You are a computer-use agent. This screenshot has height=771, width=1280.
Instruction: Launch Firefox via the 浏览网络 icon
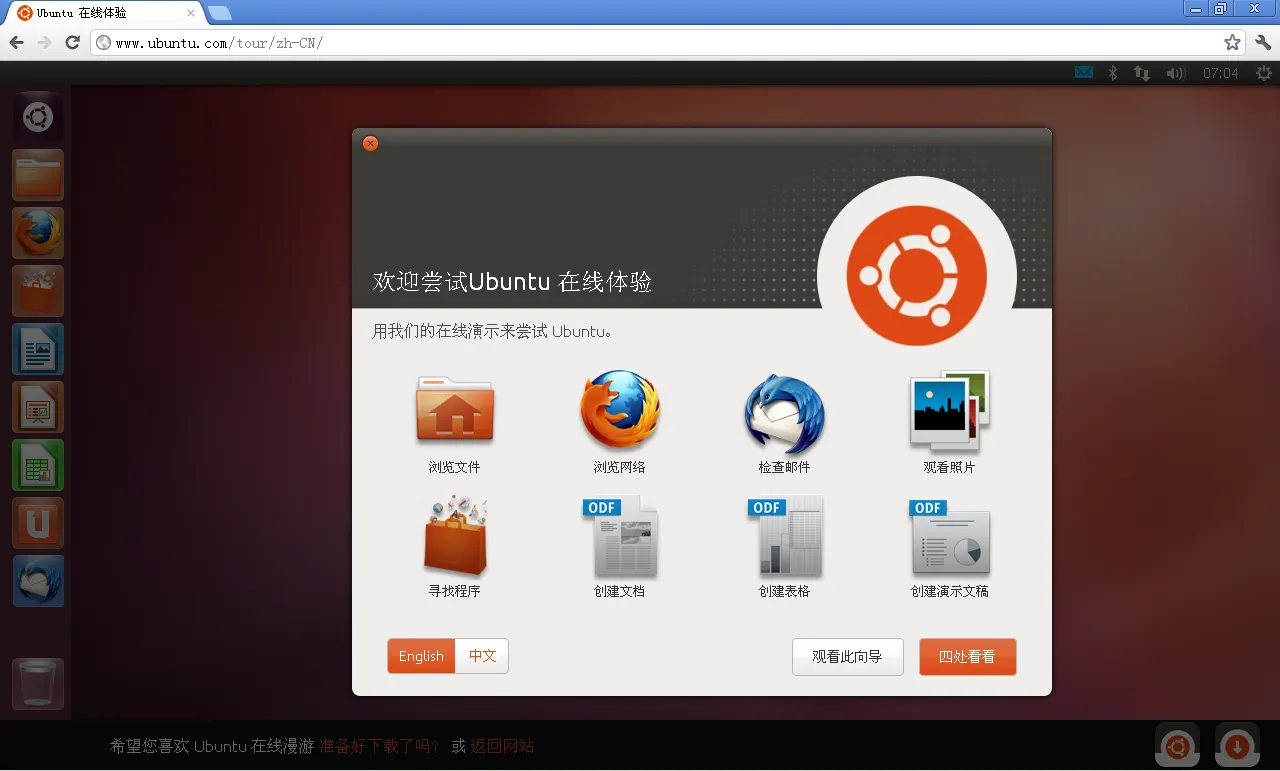[x=619, y=410]
